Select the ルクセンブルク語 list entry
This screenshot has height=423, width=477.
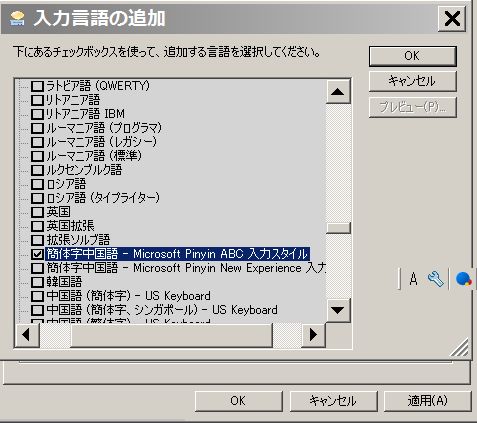coord(84,170)
